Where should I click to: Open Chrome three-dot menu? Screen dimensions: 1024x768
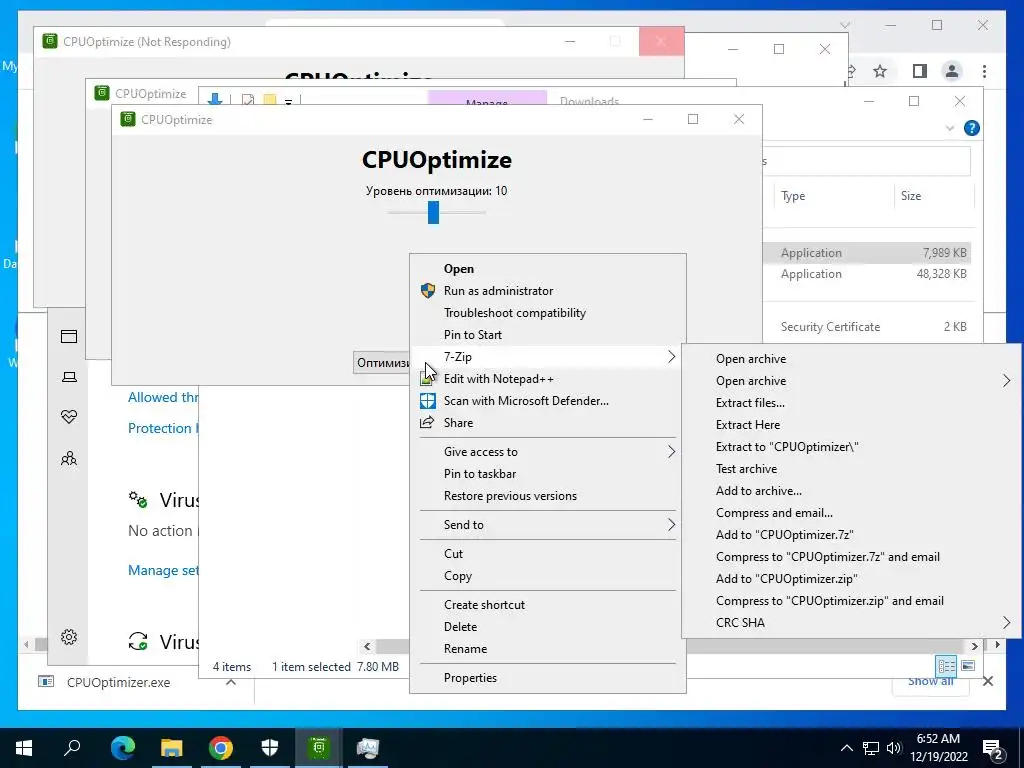(984, 71)
